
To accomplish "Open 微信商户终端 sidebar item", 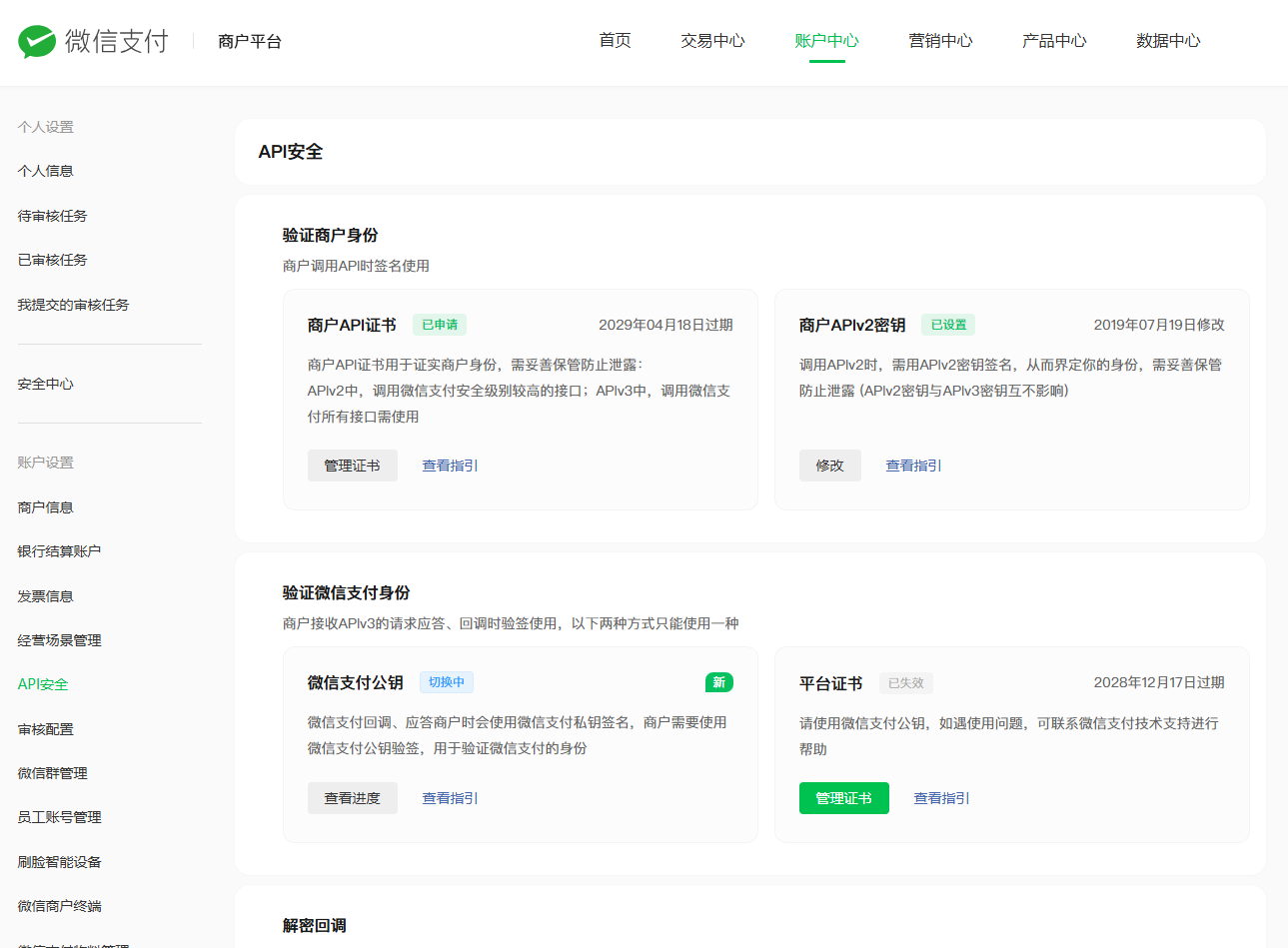I will tap(59, 906).
